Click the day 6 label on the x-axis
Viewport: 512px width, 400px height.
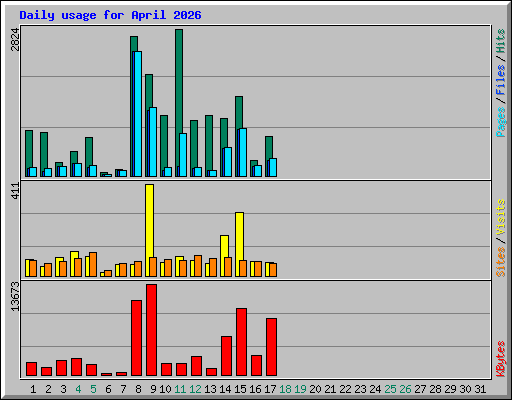tap(108, 389)
